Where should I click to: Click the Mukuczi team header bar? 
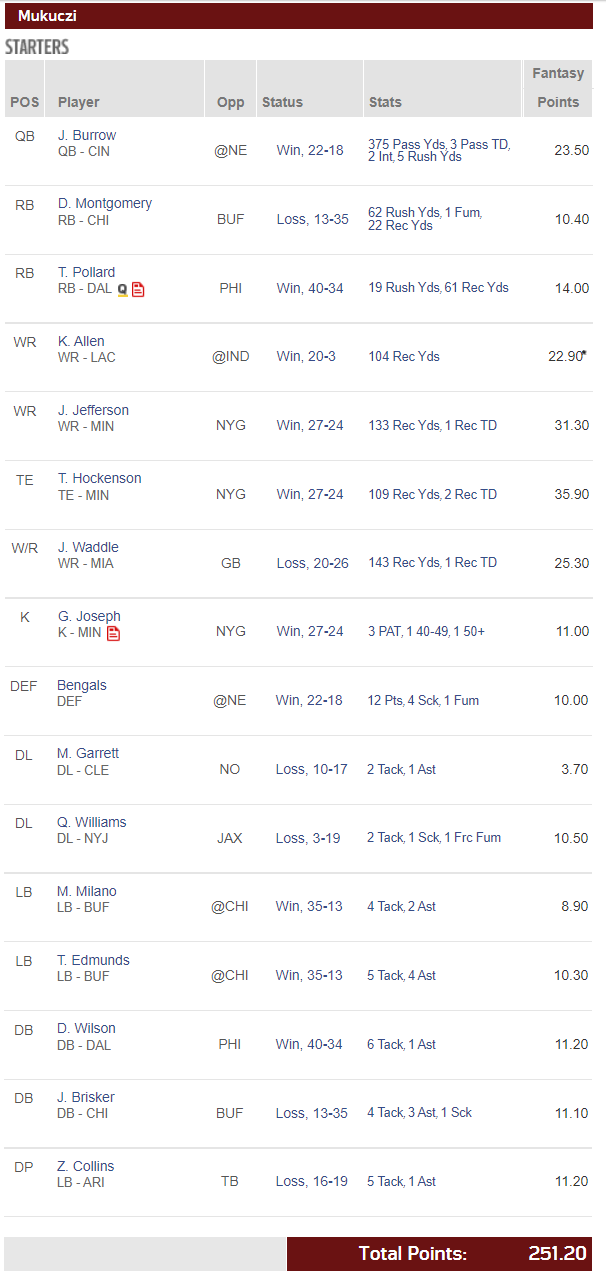pos(298,15)
